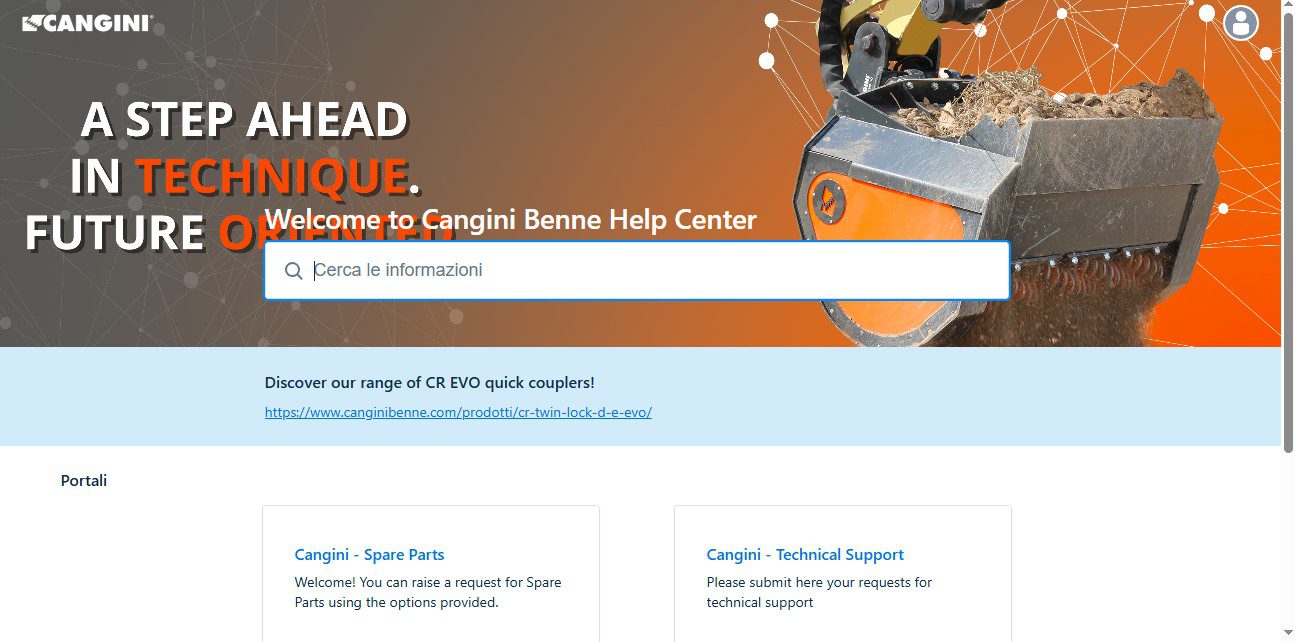
Task: Click the Cangini logo in header
Action: (87, 23)
